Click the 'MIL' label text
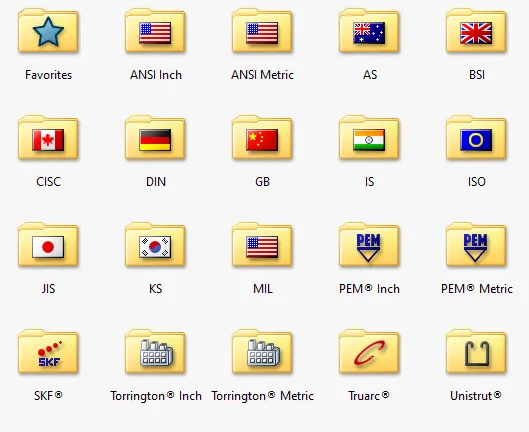Image resolution: width=529 pixels, height=432 pixels. pyautogui.click(x=263, y=289)
